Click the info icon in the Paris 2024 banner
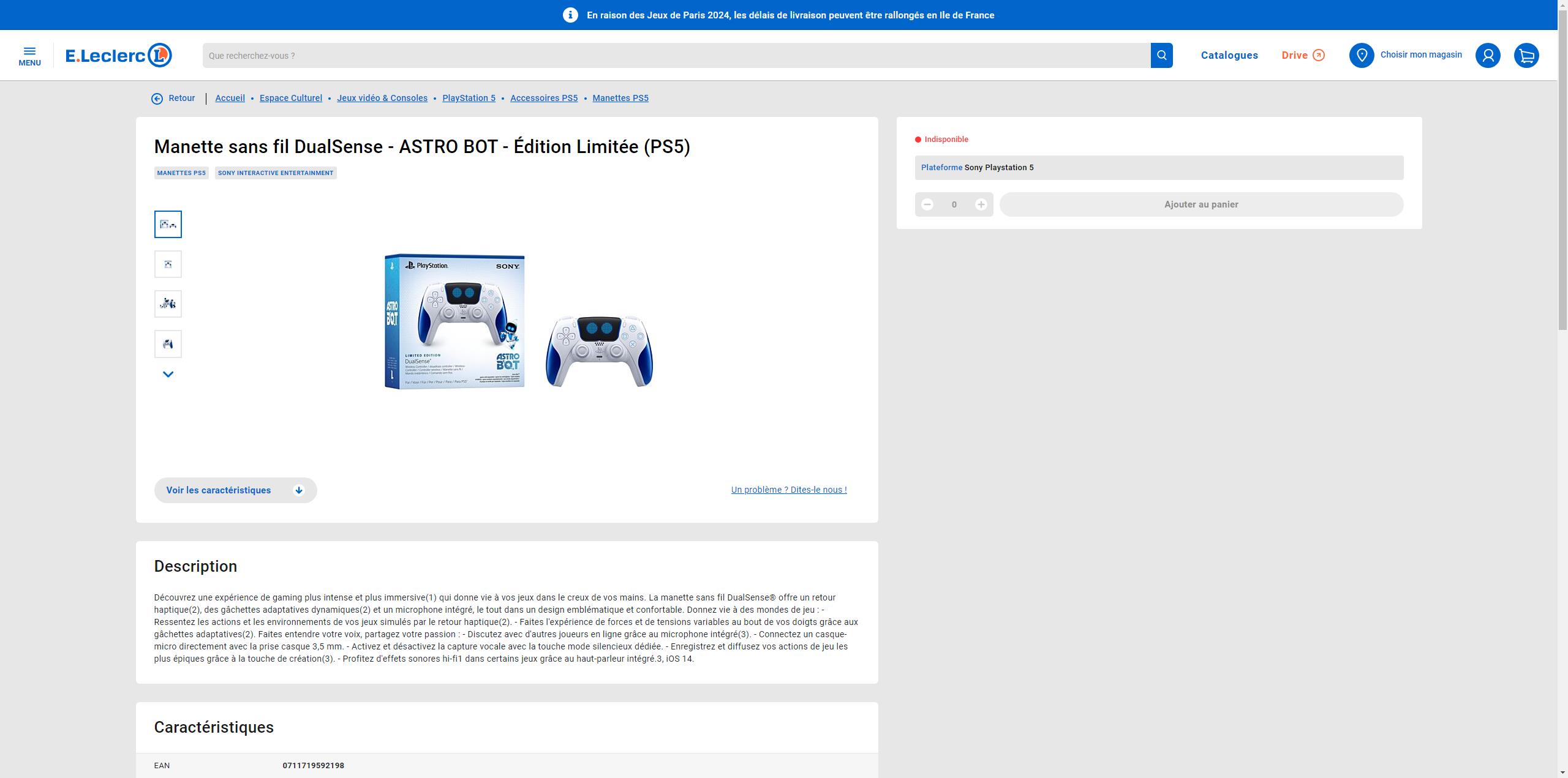1568x778 pixels. 568,15
